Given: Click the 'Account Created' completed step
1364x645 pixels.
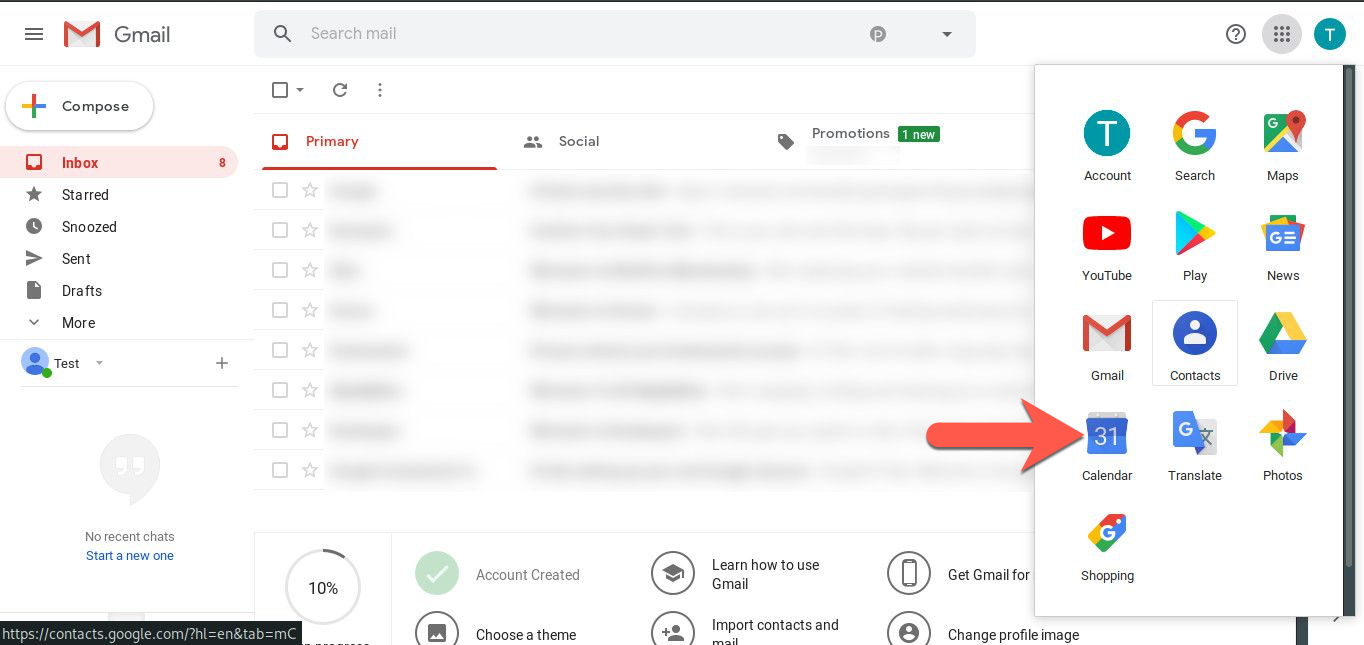Looking at the screenshot, I should pyautogui.click(x=497, y=574).
